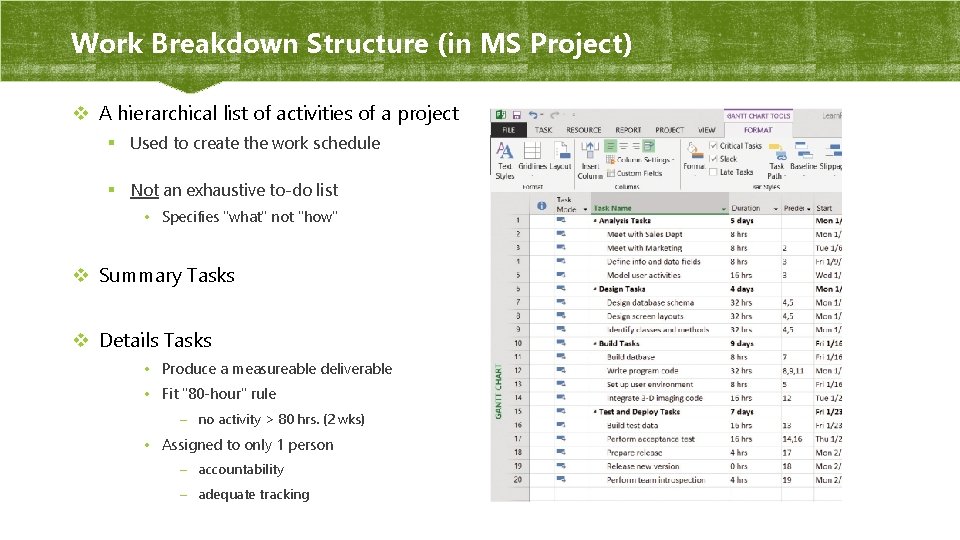Enable the Late Tasks checkbox
The width and height of the screenshot is (960, 540).
713,172
